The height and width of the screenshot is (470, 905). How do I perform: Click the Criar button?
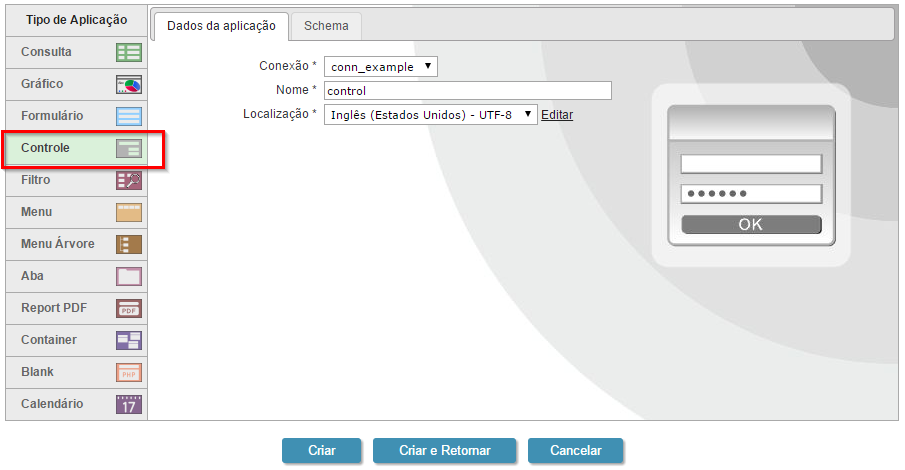coord(322,451)
